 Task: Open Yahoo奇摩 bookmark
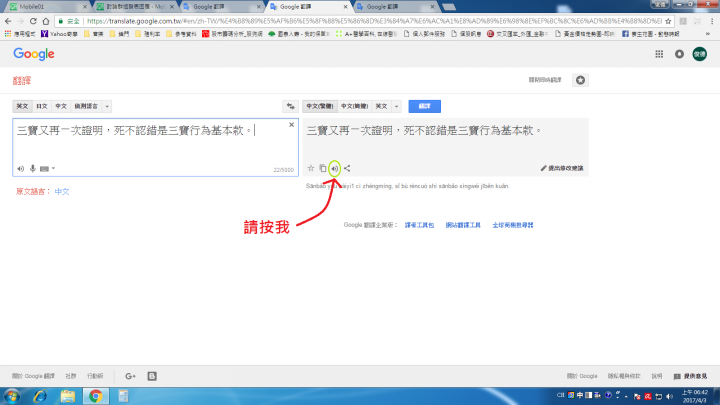coord(59,34)
